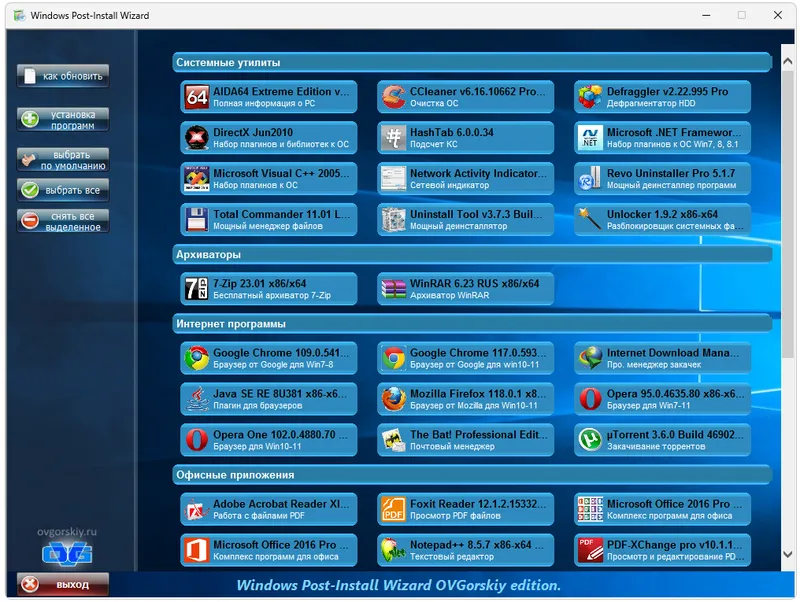This screenshot has width=800, height=602.
Task: Click the AIDA64 Extreme Edition icon
Action: pyautogui.click(x=196, y=97)
